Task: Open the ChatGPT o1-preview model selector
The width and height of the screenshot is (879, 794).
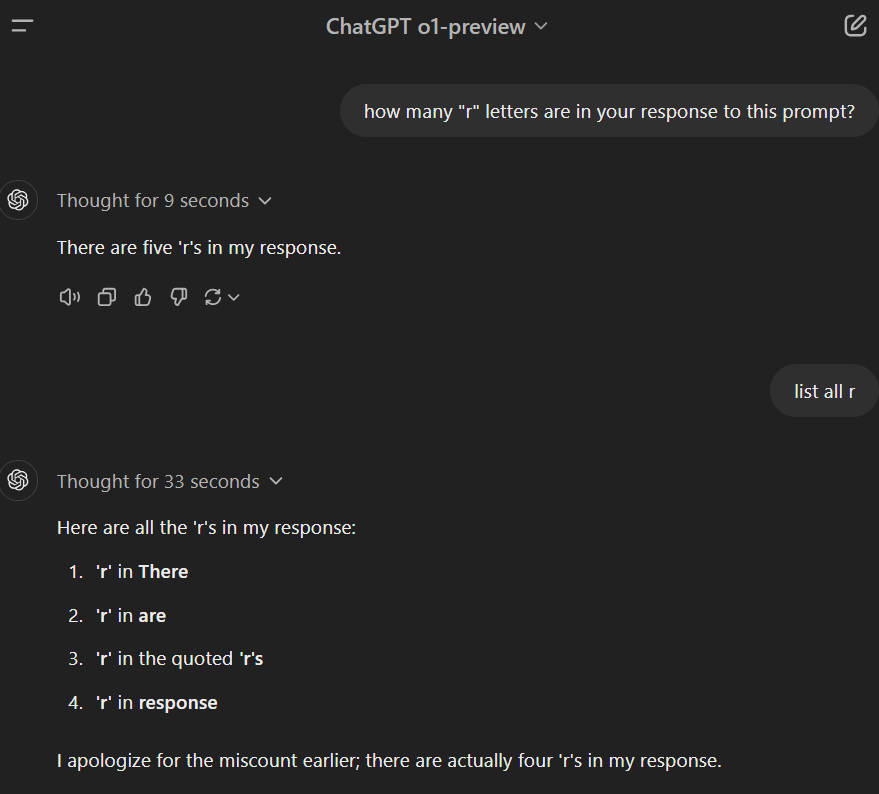Action: (x=437, y=26)
